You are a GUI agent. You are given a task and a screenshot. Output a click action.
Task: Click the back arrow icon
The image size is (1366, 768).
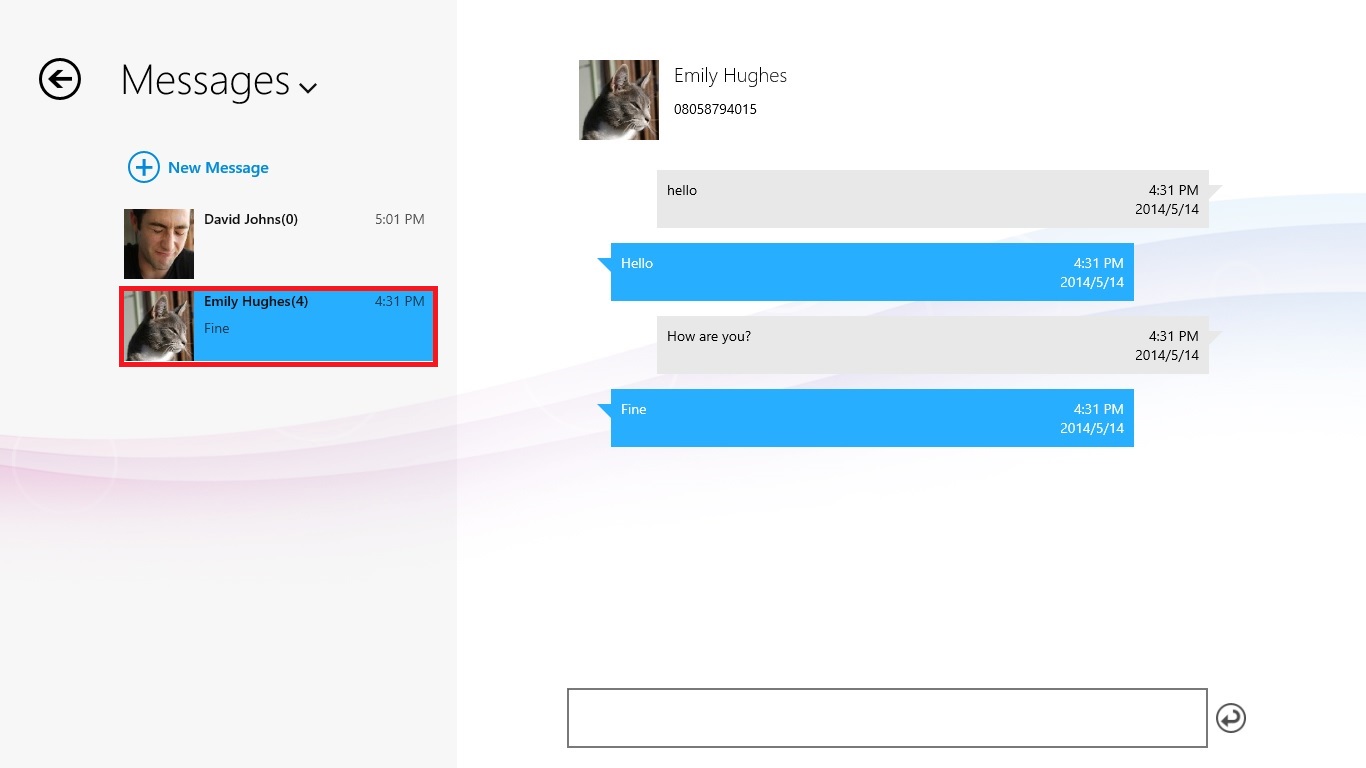[60, 79]
